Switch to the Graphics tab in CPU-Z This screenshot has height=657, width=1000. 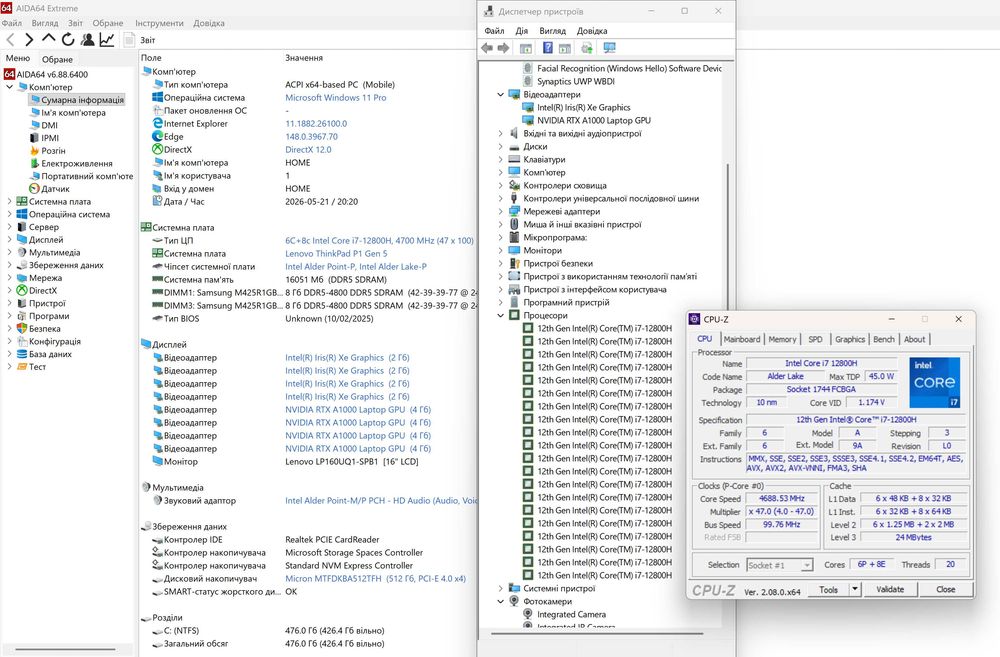pos(850,339)
